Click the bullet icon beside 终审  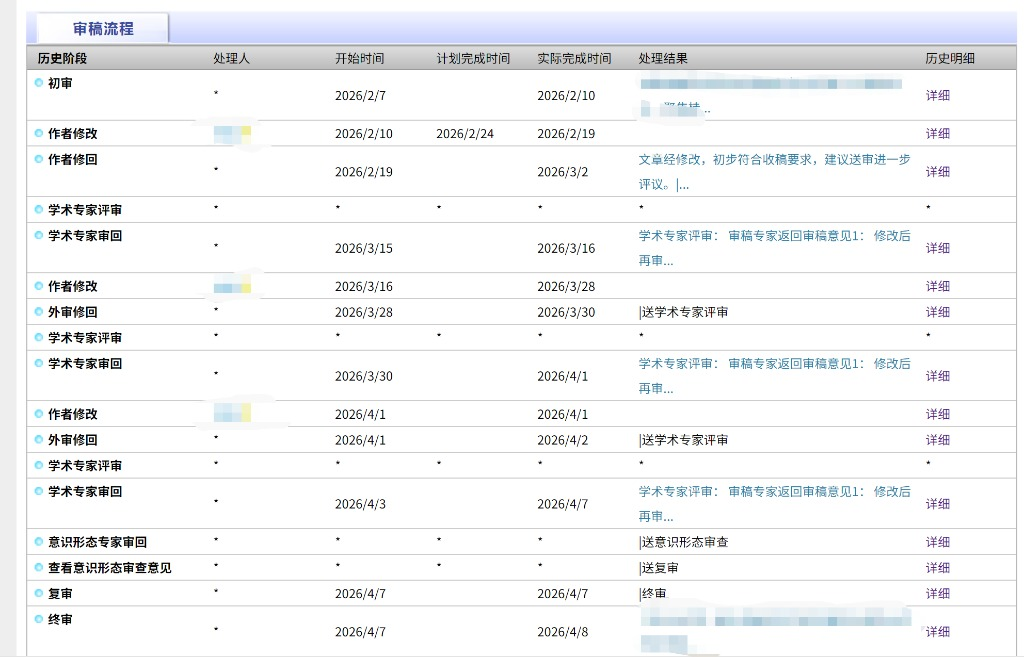39,619
